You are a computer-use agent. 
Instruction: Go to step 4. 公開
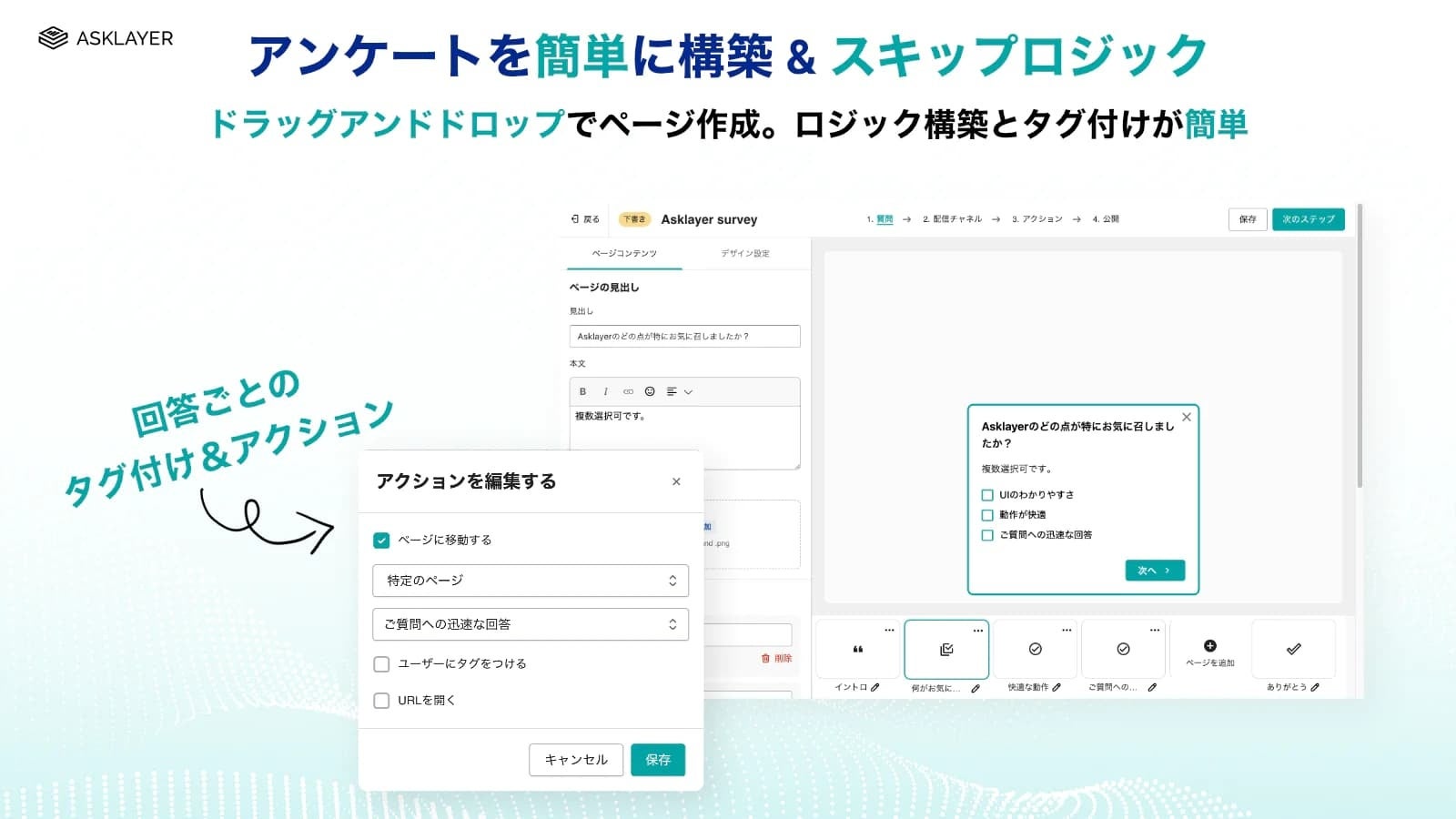pos(1106,219)
